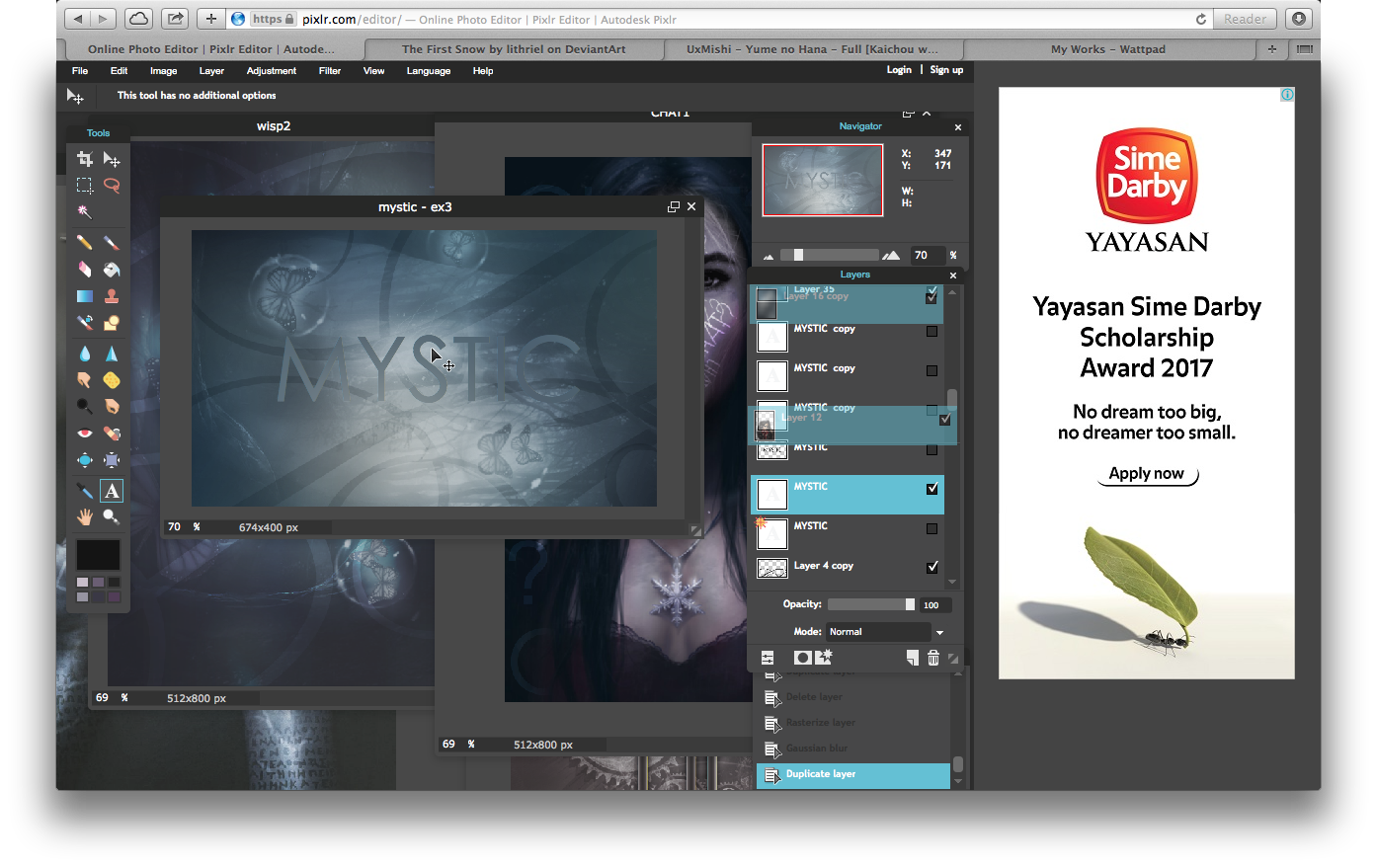
Task: Select the Sponge tool
Action: click(112, 380)
